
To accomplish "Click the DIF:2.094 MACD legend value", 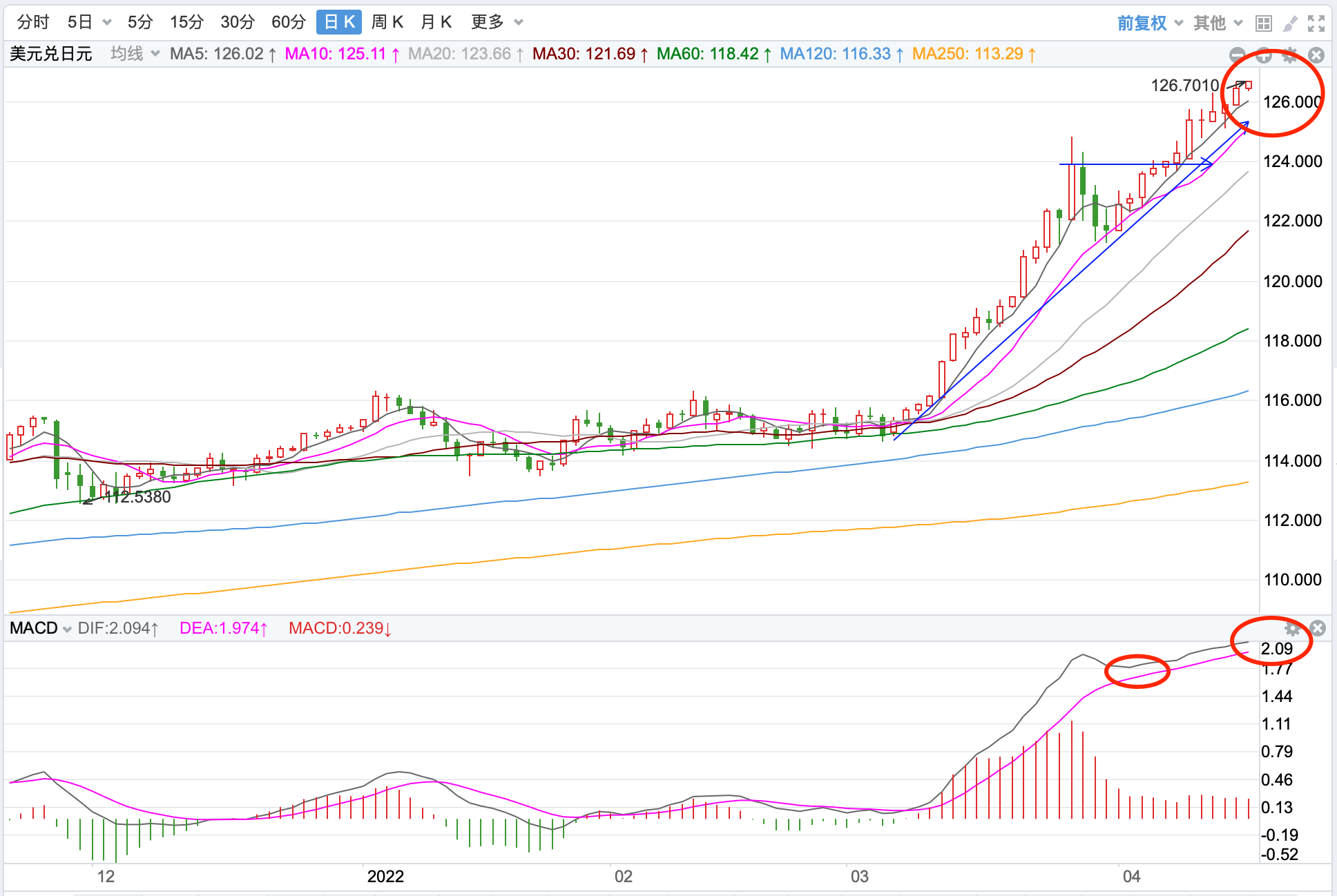I will click(x=118, y=628).
